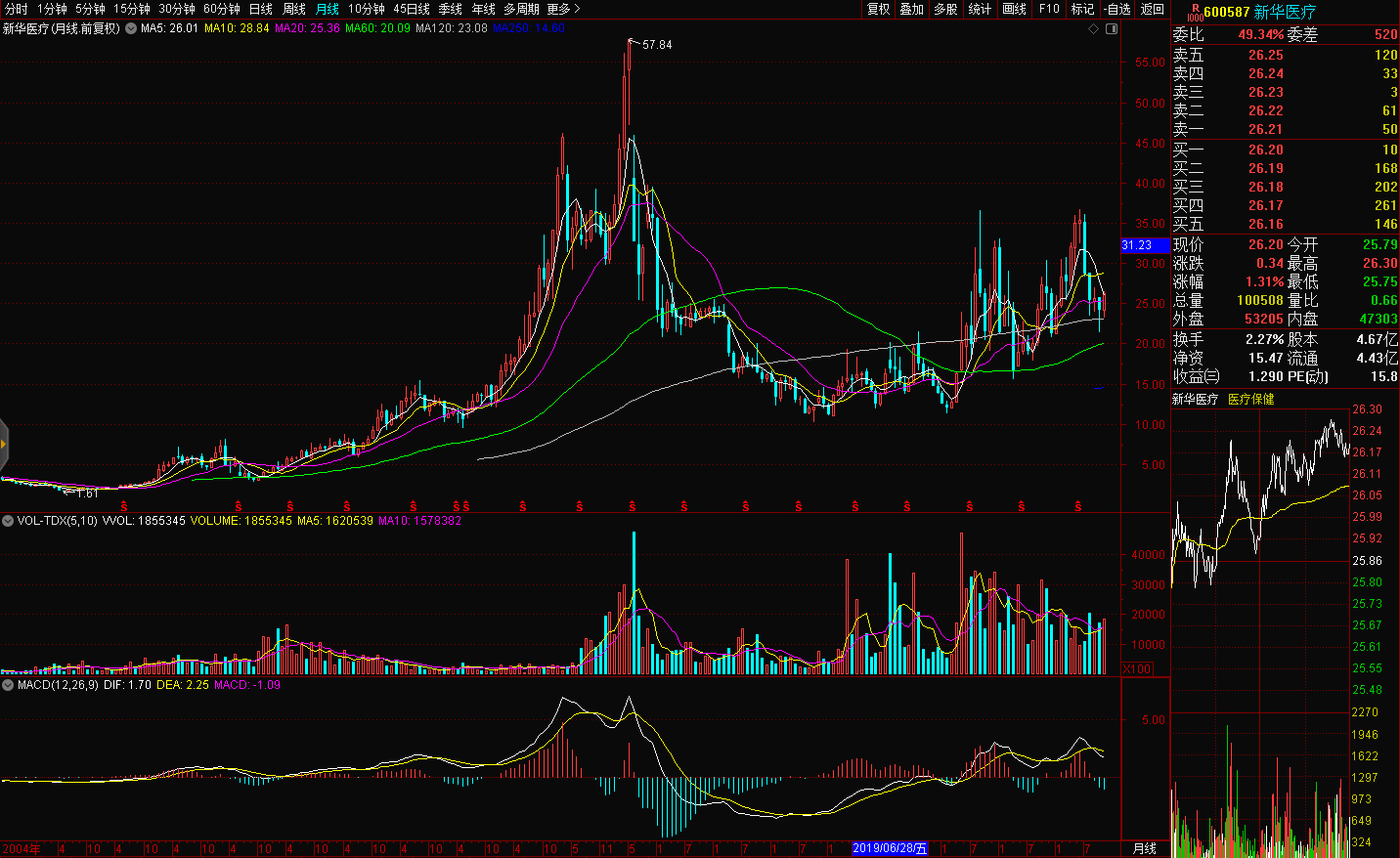Click the 换手 2.27% turnover value
1400x858 pixels.
pyautogui.click(x=1264, y=339)
